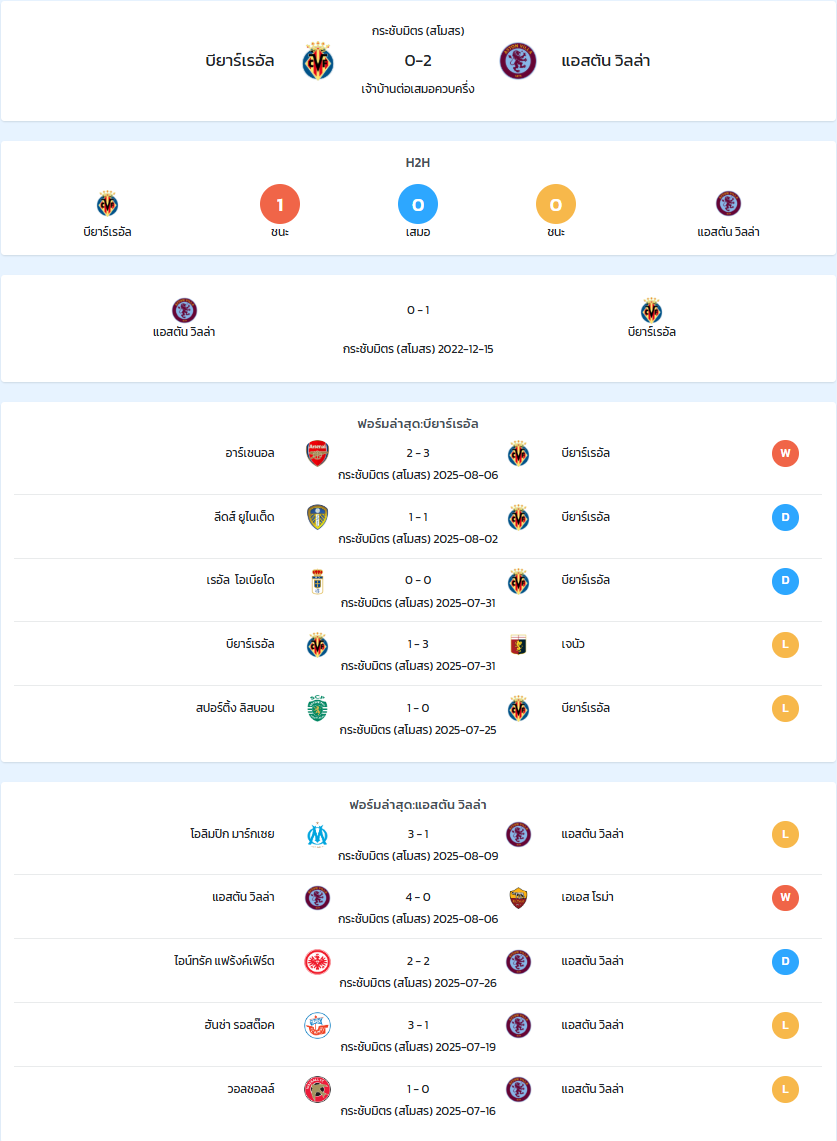The height and width of the screenshot is (1141, 837).
Task: Click the Arsenal crest icon
Action: pos(317,453)
